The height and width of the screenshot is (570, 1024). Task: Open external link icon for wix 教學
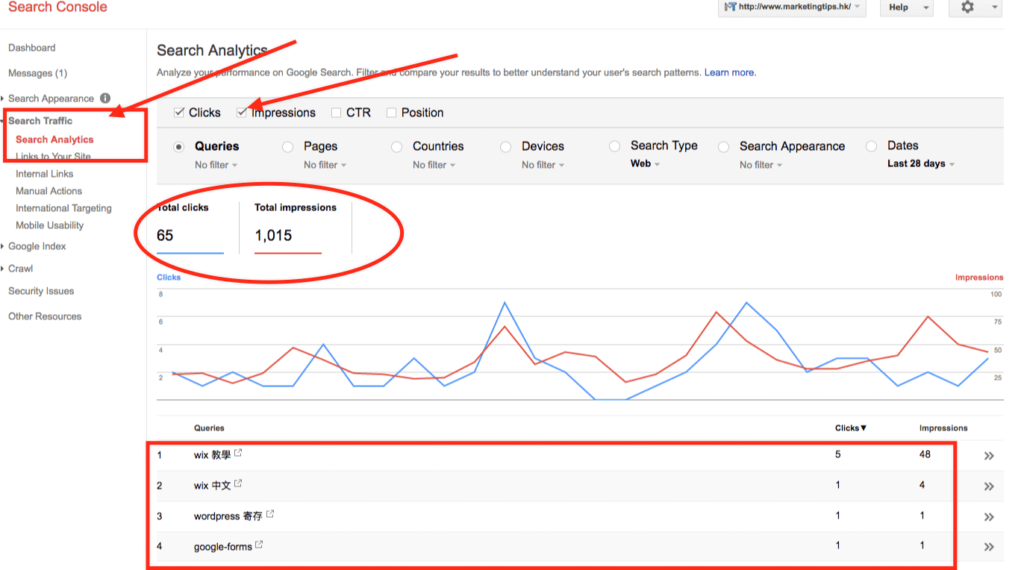tap(238, 452)
